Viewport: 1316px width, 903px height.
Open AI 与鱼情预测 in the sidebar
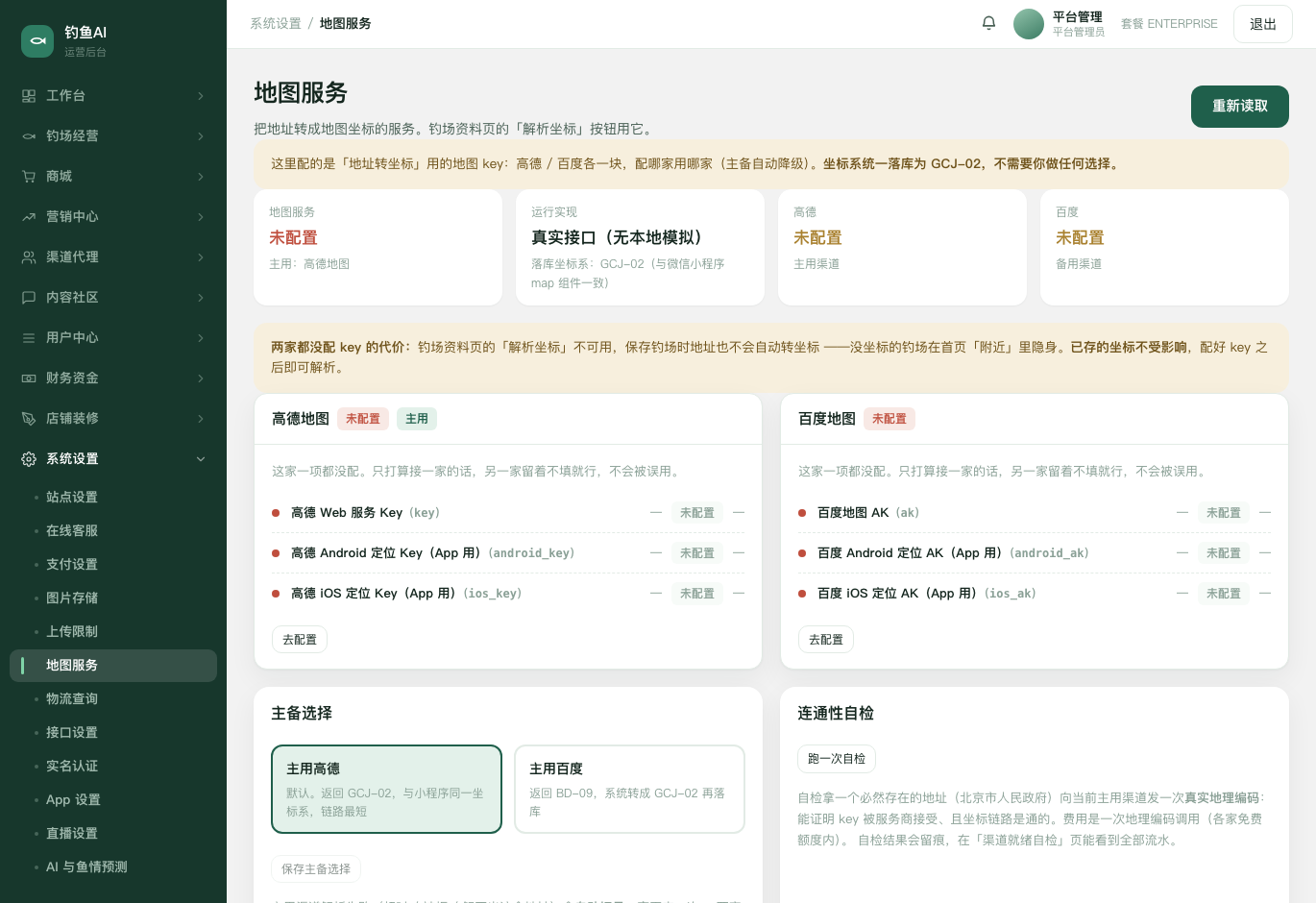pos(113,866)
